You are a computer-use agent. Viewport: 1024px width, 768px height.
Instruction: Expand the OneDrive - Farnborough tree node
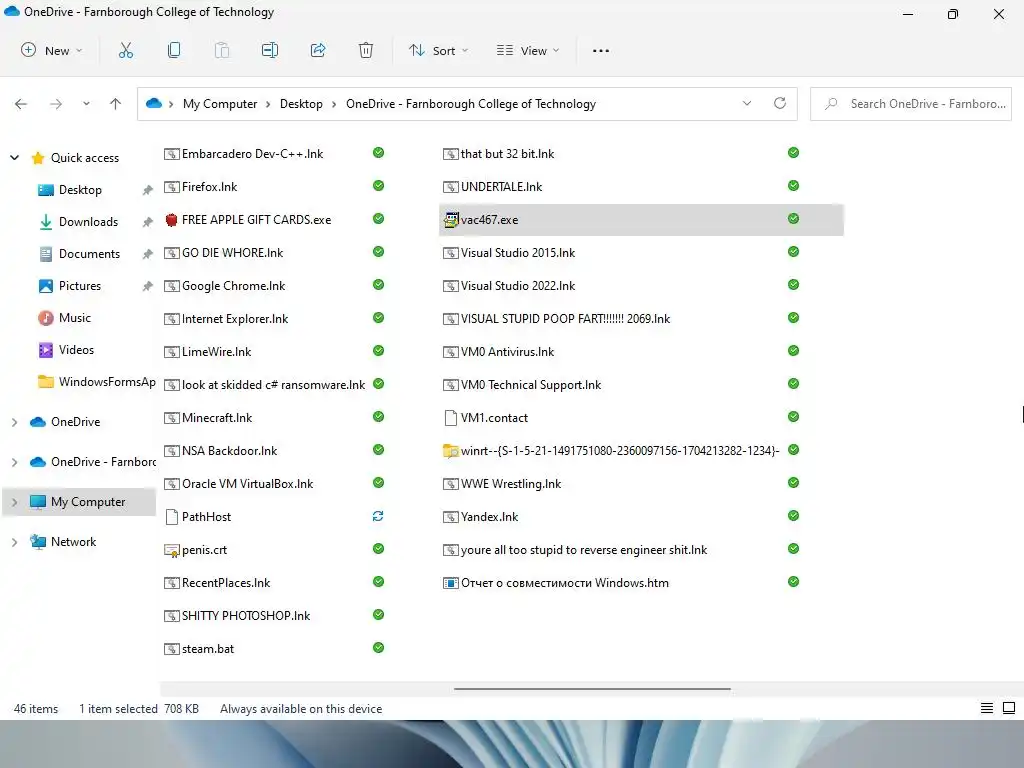pyautogui.click(x=14, y=462)
